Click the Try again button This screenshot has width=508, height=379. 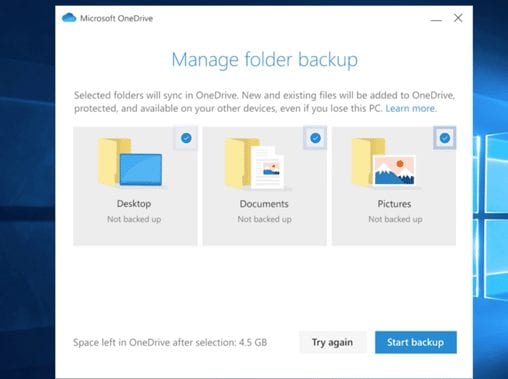click(x=332, y=342)
